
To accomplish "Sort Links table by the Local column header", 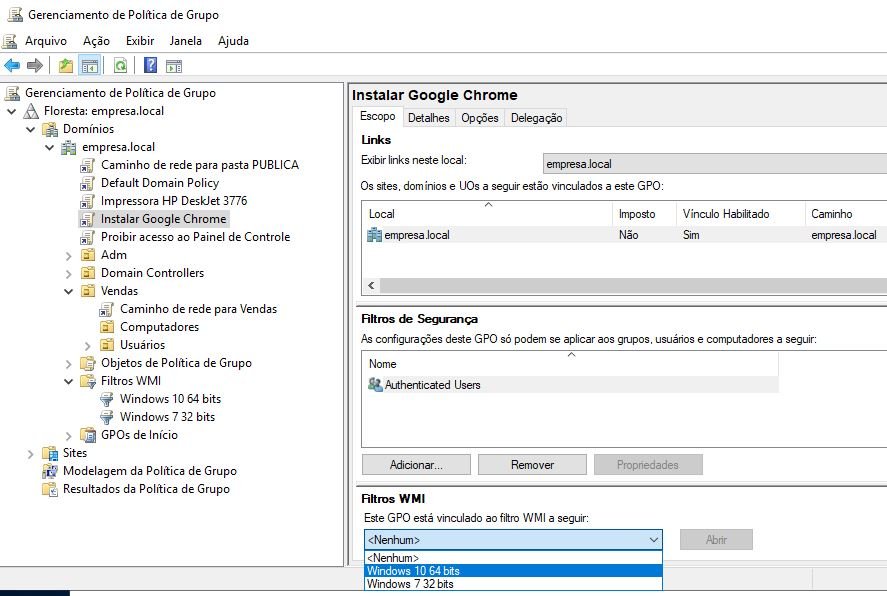I will point(487,214).
